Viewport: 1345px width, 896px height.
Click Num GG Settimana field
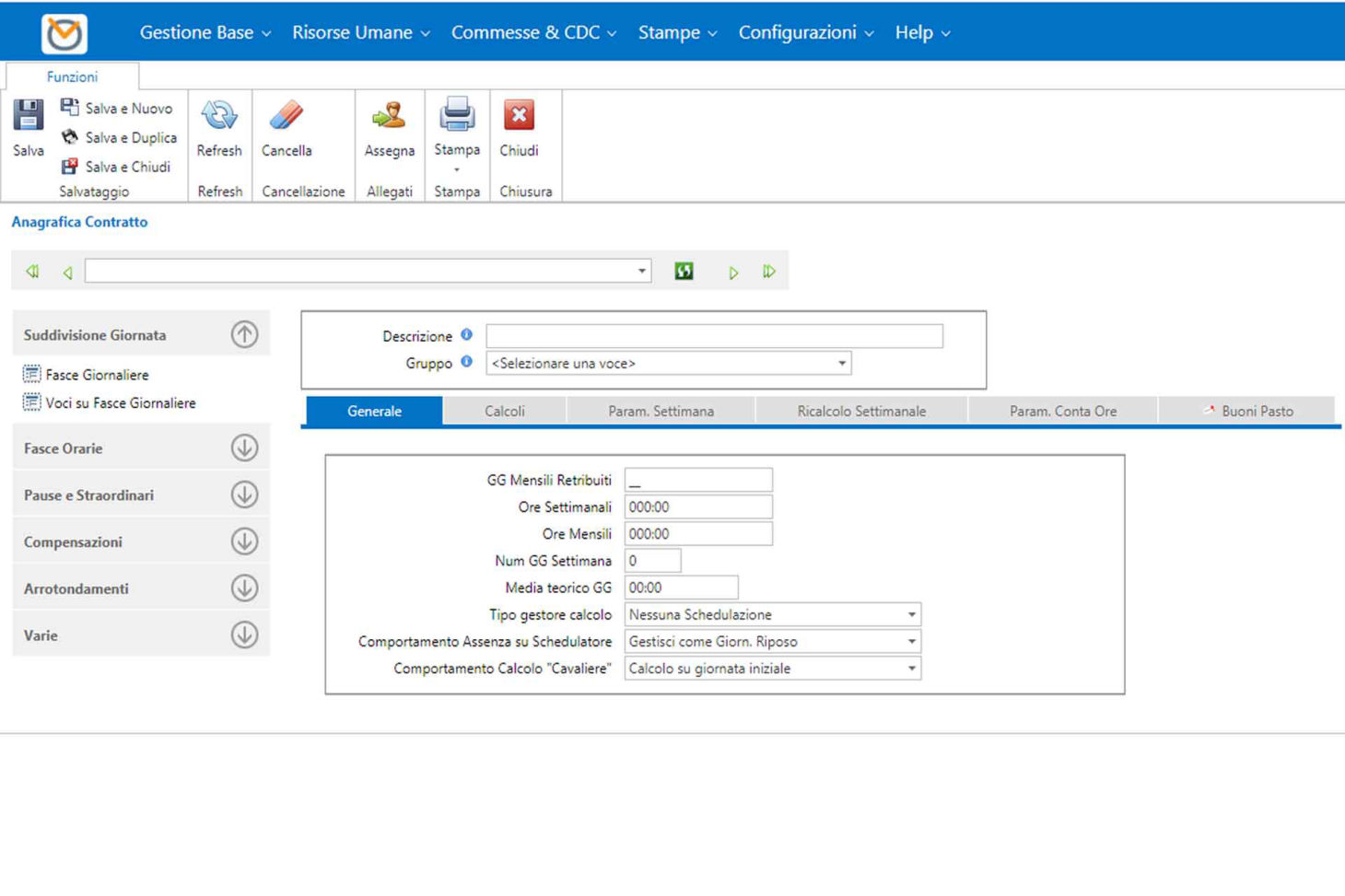[x=652, y=560]
